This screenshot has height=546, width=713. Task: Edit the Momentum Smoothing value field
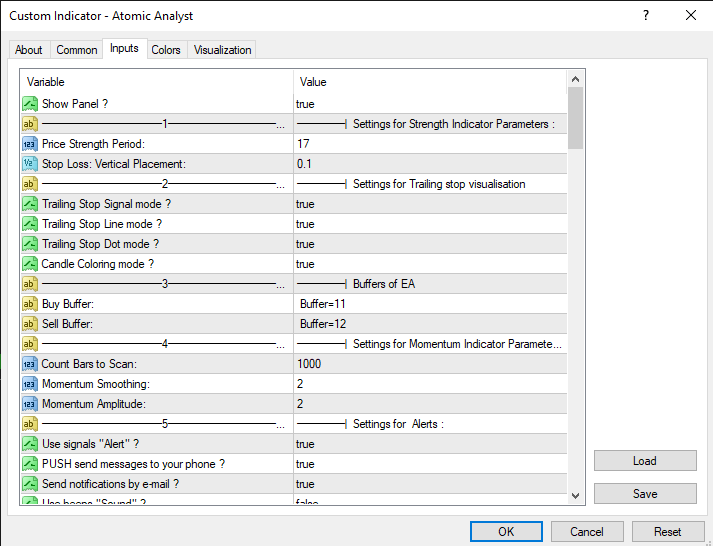(430, 384)
